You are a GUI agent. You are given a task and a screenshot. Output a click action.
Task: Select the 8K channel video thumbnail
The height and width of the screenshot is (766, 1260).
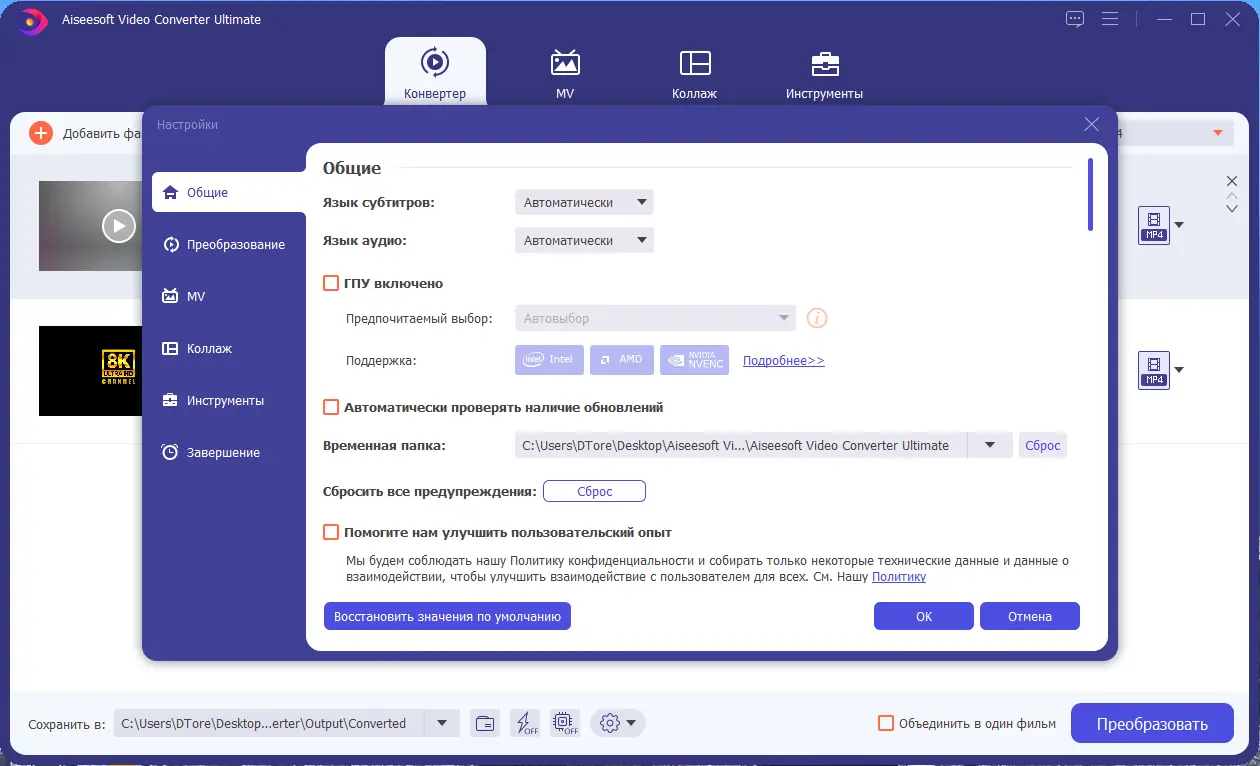click(x=91, y=370)
